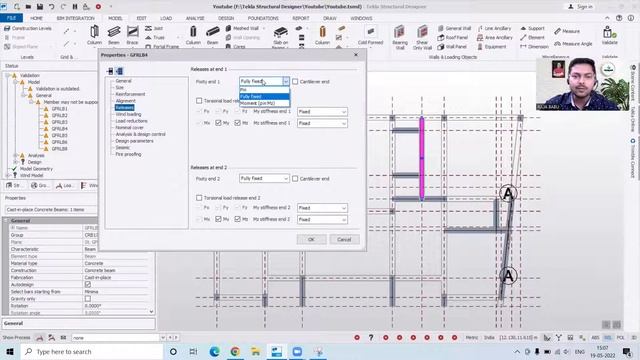Image resolution: width=640 pixels, height=360 pixels.
Task: Select the Brace tool
Action: click(x=132, y=35)
